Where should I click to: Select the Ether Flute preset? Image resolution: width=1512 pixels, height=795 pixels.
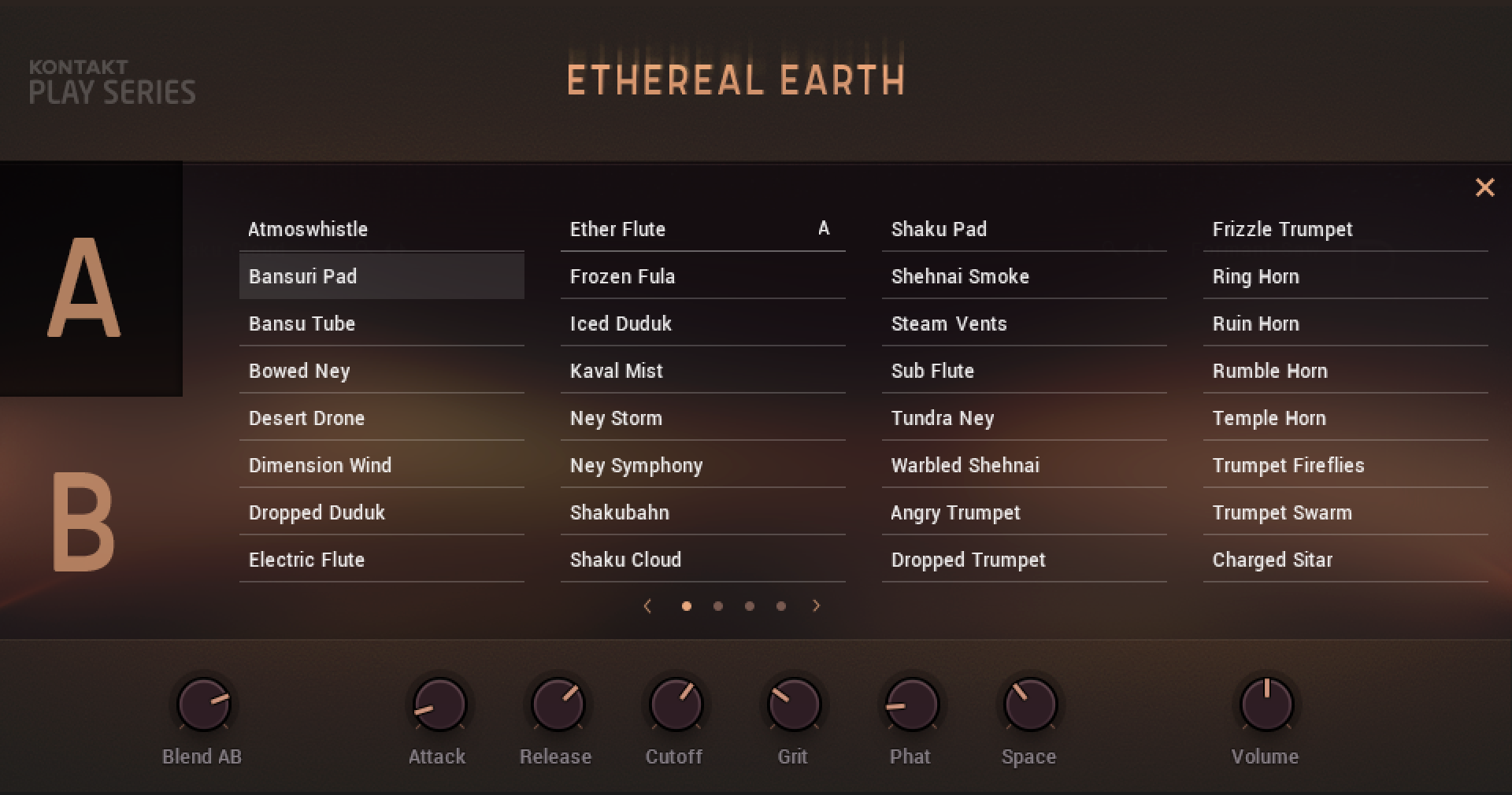point(702,229)
